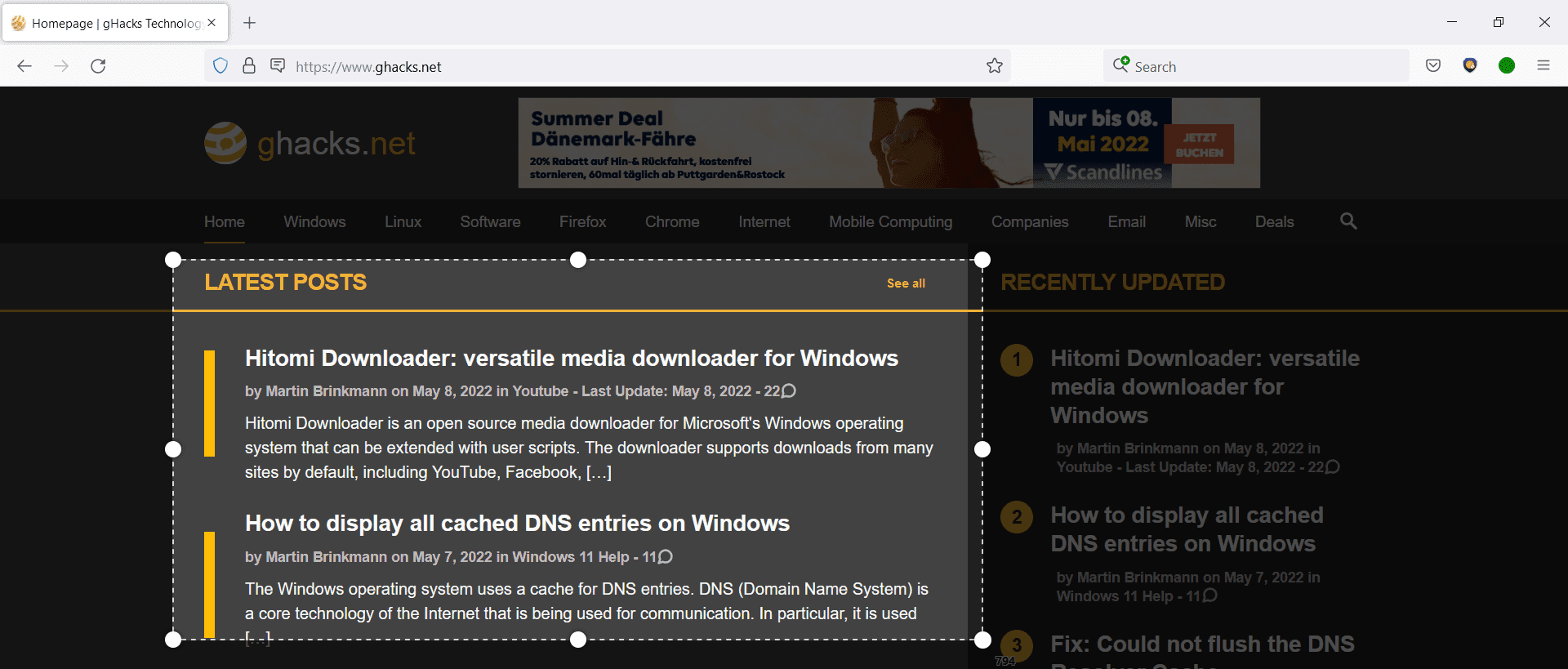Click the See all link
1568x669 pixels.
pyautogui.click(x=906, y=283)
